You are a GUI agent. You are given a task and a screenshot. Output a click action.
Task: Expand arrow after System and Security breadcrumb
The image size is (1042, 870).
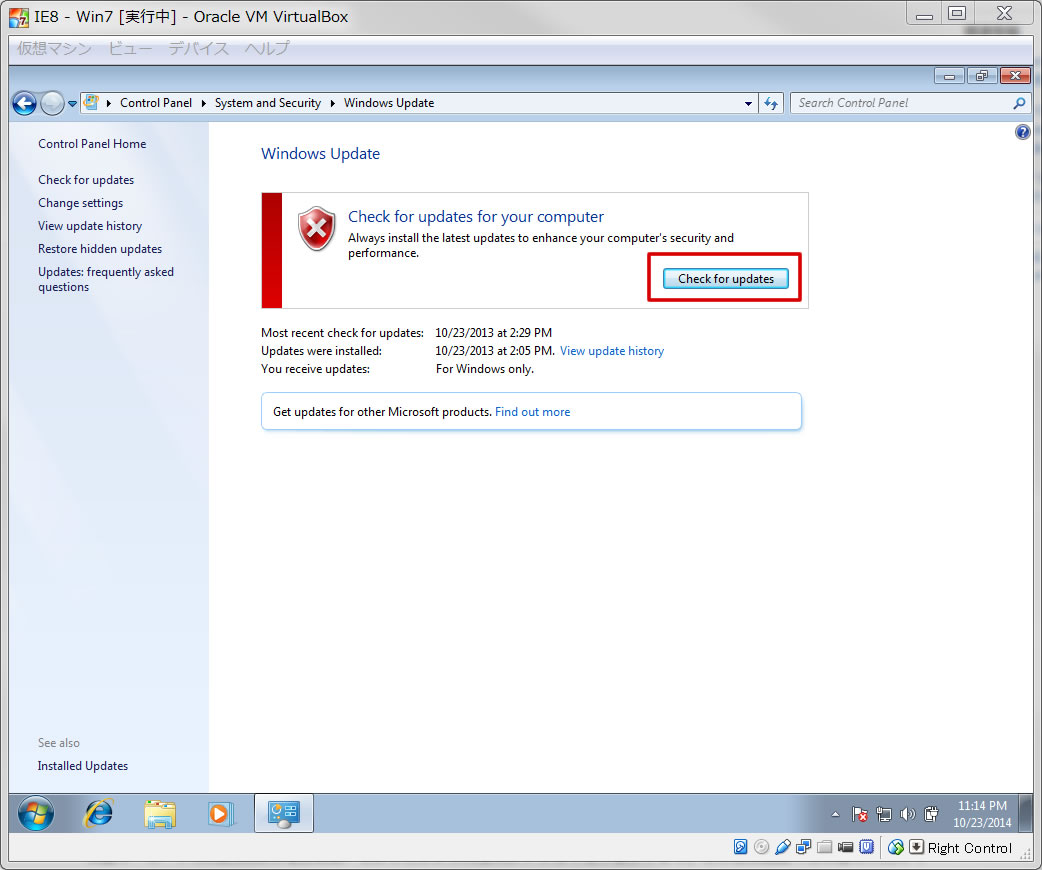pos(332,103)
